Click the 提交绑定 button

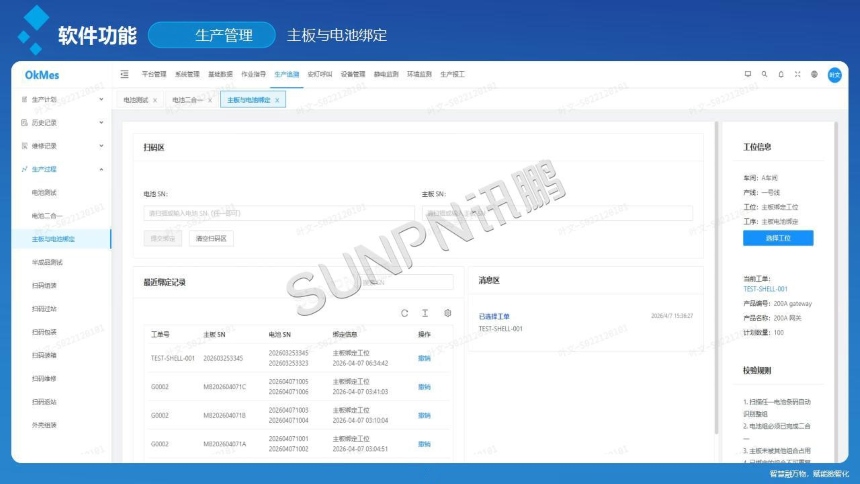click(x=162, y=238)
